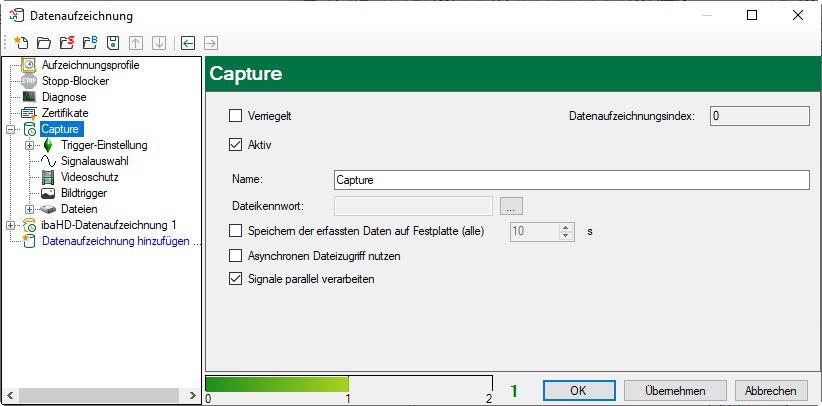Click the new configuration icon with star
822x406 pixels.
20,43
